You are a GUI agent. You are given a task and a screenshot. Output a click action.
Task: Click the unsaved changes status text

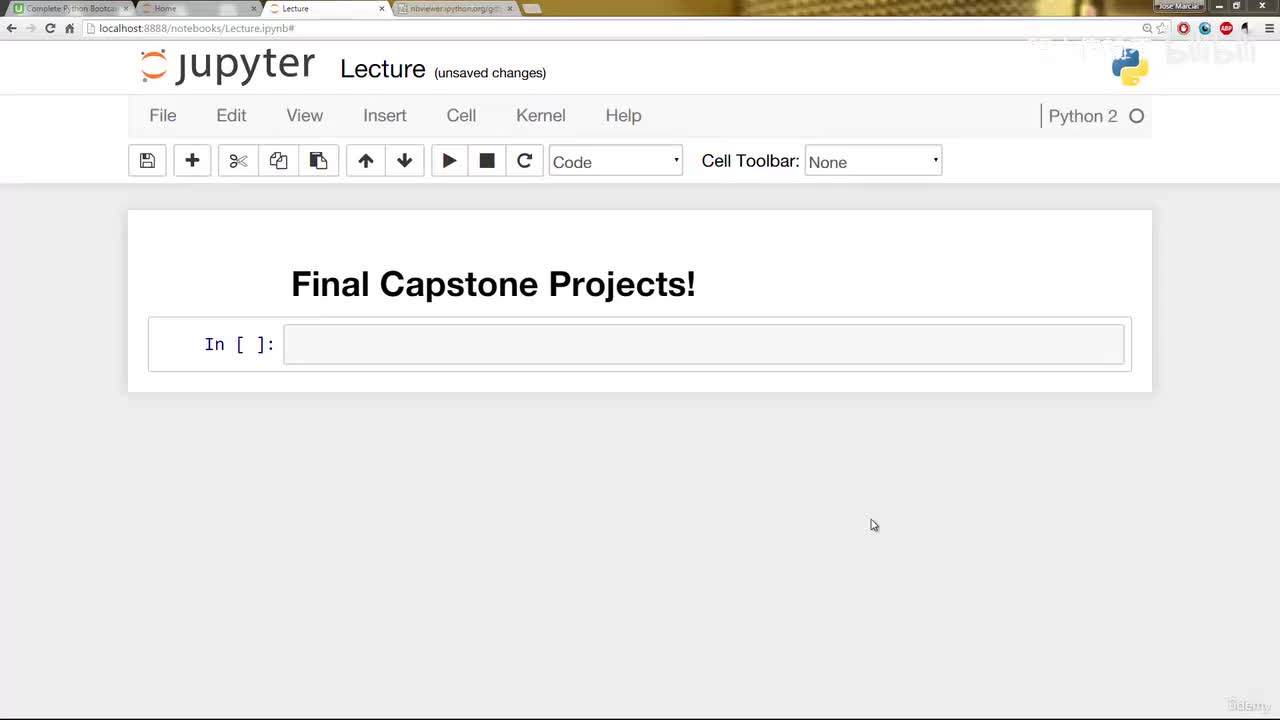coord(490,72)
